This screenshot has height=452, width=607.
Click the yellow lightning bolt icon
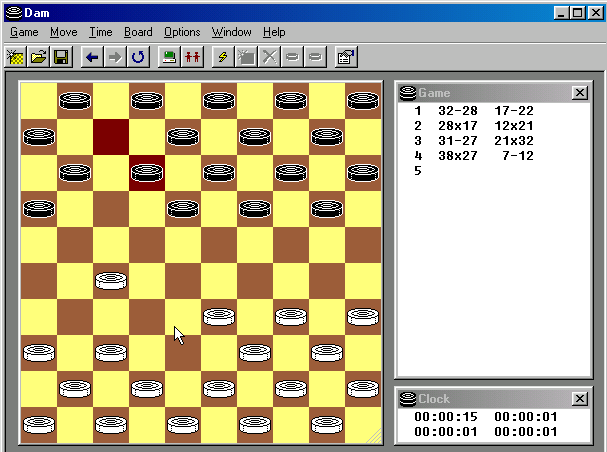pos(223,57)
